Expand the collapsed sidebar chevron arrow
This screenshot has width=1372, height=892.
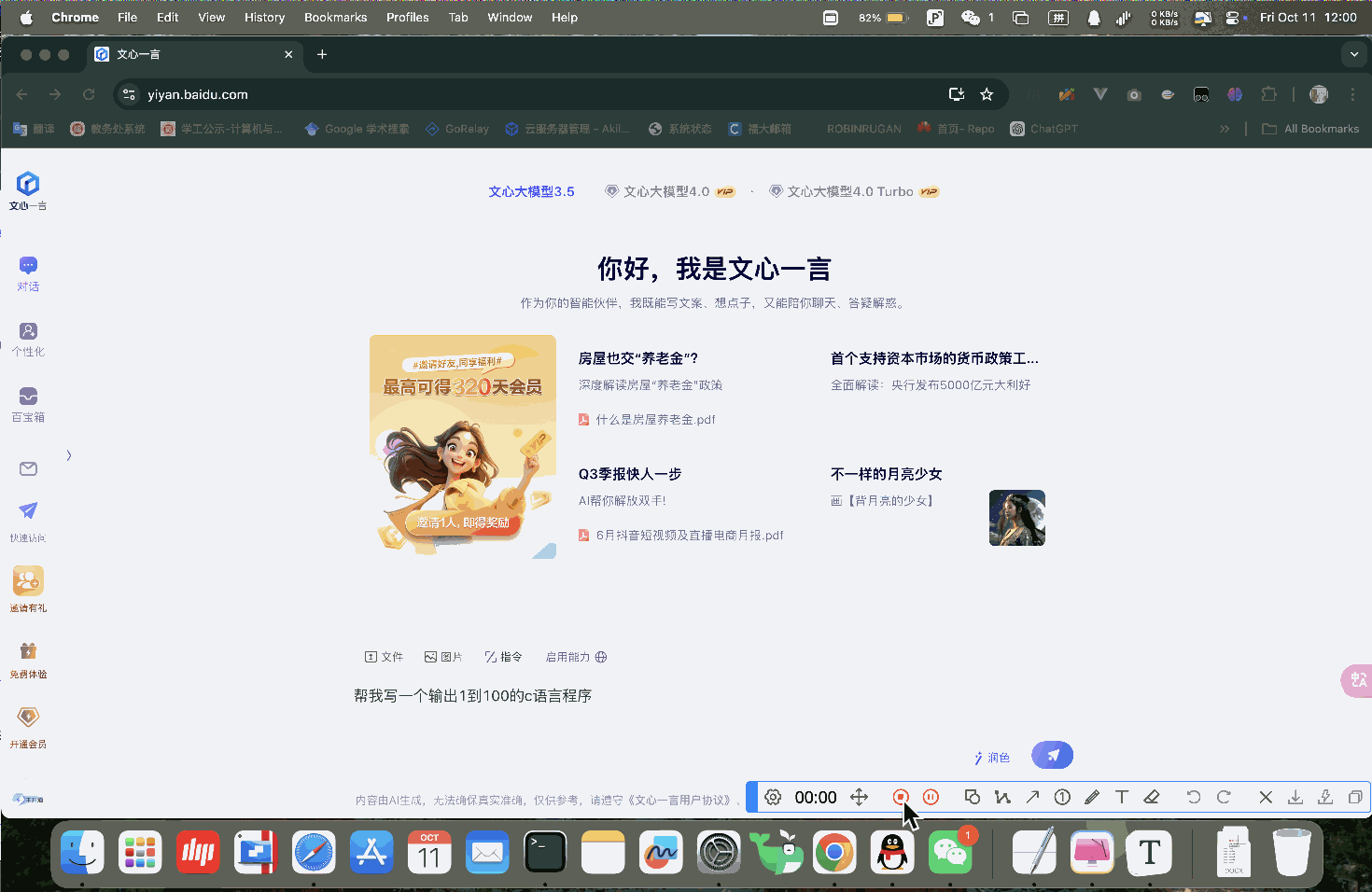pyautogui.click(x=69, y=455)
